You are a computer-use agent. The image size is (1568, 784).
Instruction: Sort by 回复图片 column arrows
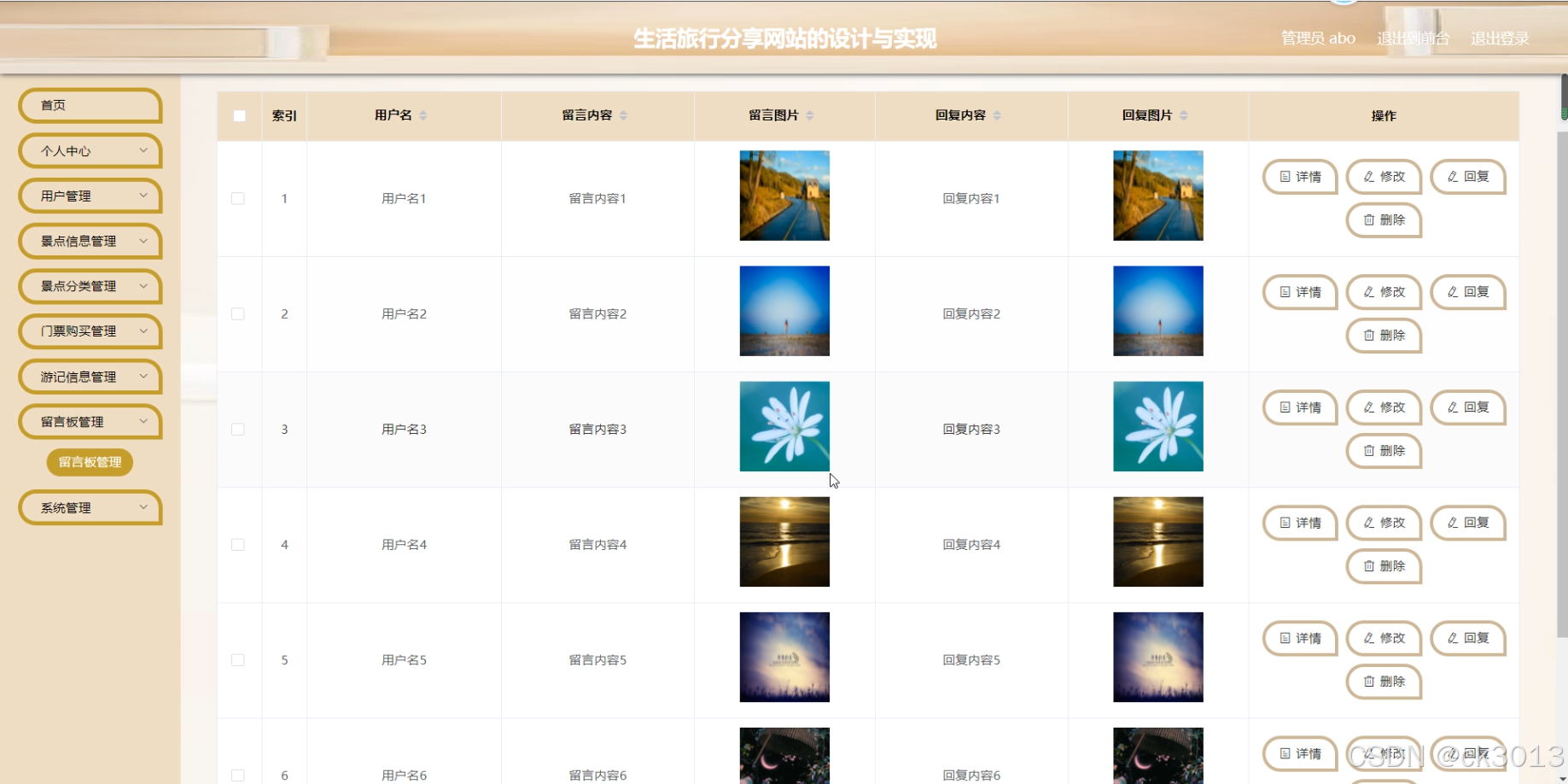1184,115
